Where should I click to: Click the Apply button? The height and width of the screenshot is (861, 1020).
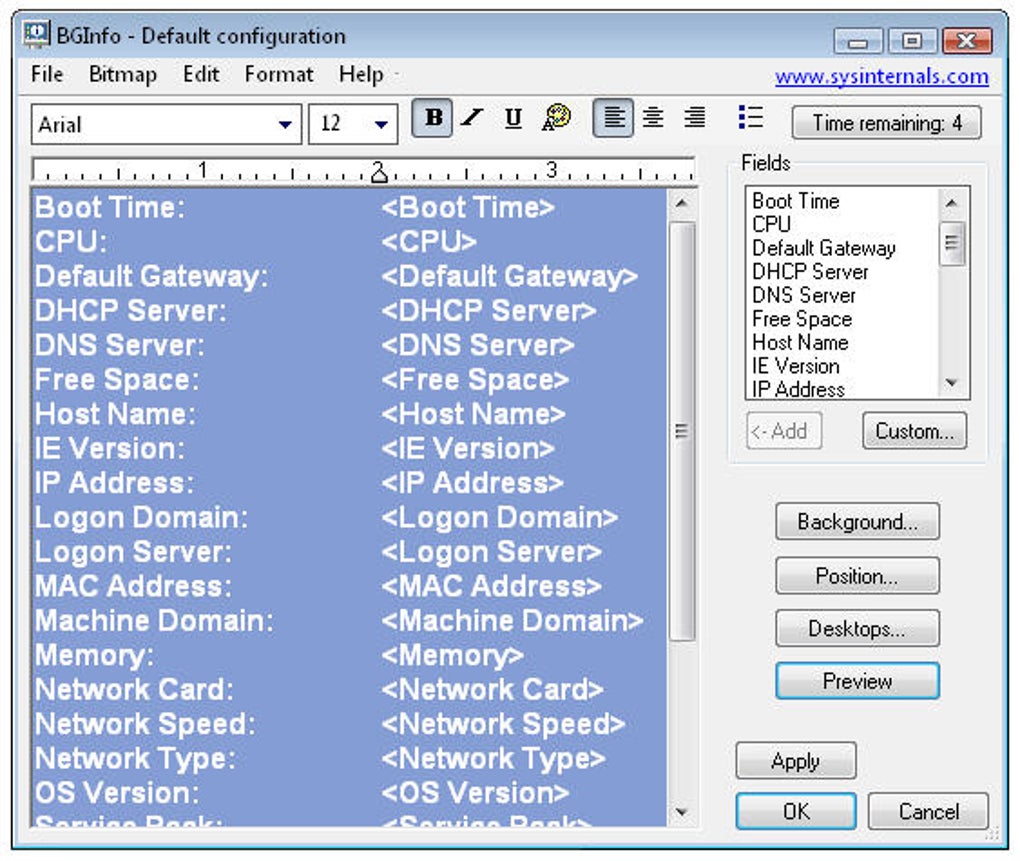click(x=796, y=761)
